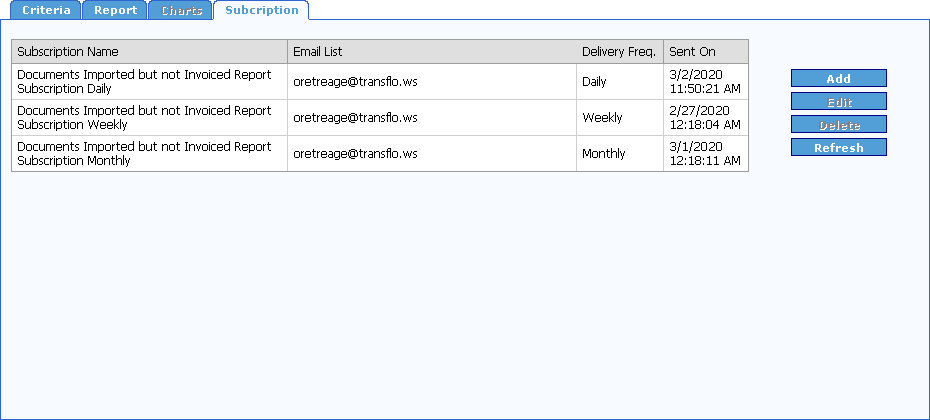The height and width of the screenshot is (420, 930).
Task: Select the Subscription Weekly report row
Action: pos(144,118)
